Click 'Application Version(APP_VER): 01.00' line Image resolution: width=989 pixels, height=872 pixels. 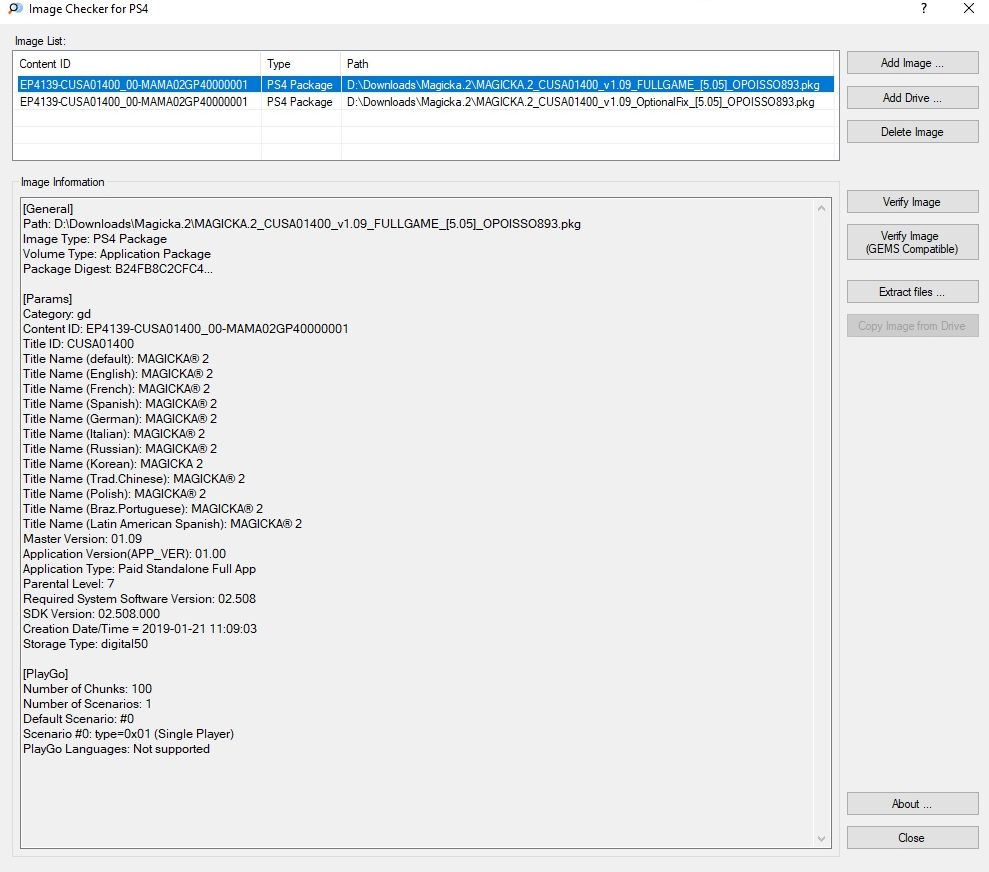pyautogui.click(x=124, y=554)
